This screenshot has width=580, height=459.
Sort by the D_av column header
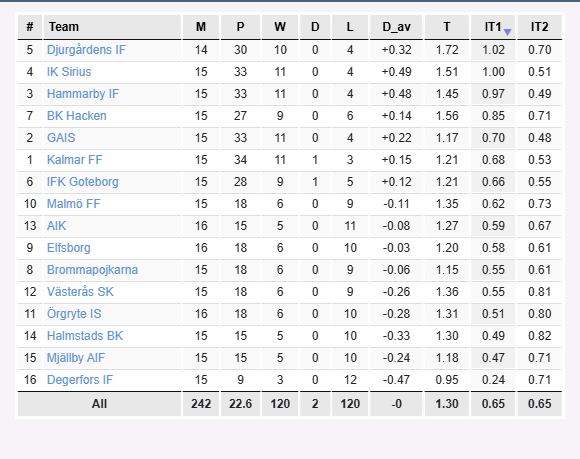(x=396, y=27)
